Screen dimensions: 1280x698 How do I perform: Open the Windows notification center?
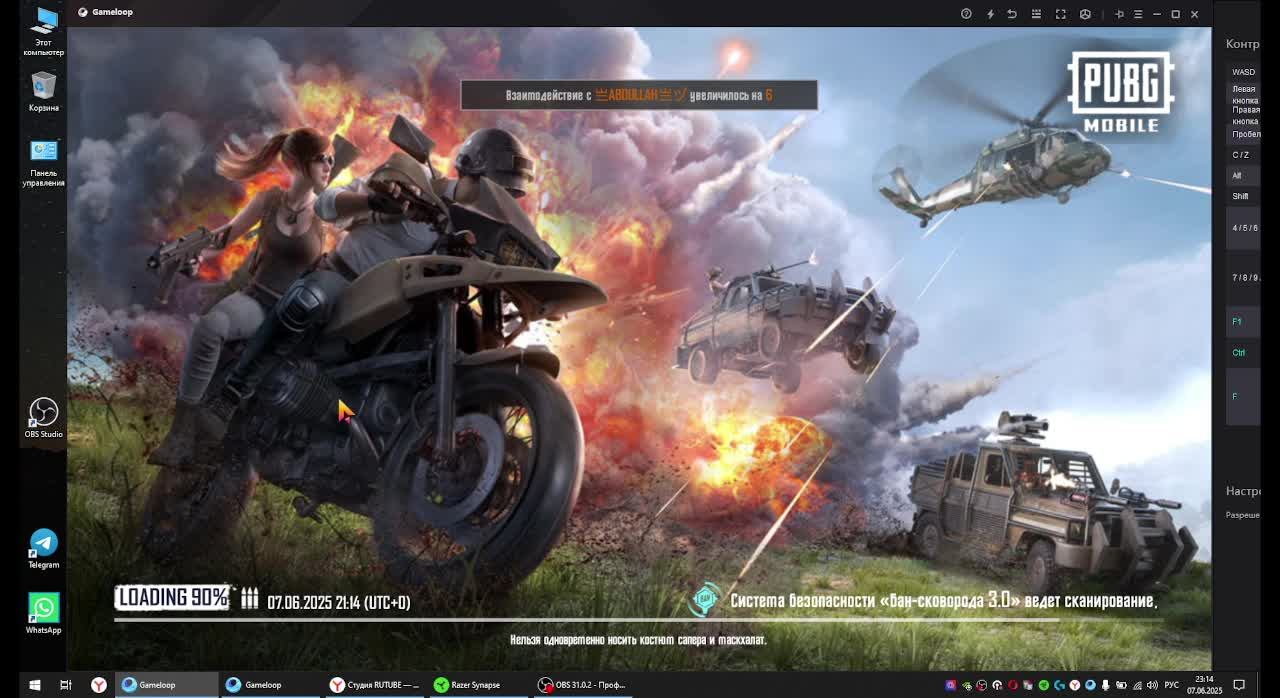(x=1239, y=685)
